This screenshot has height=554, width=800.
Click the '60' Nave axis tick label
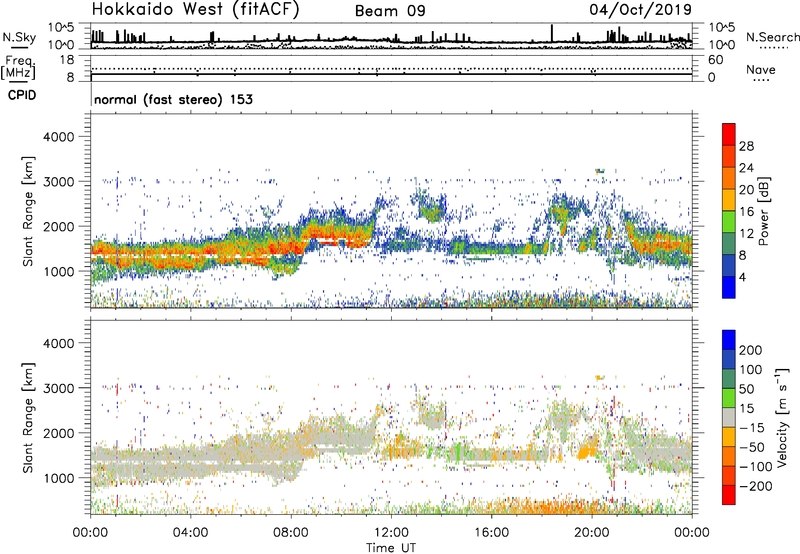(x=715, y=60)
